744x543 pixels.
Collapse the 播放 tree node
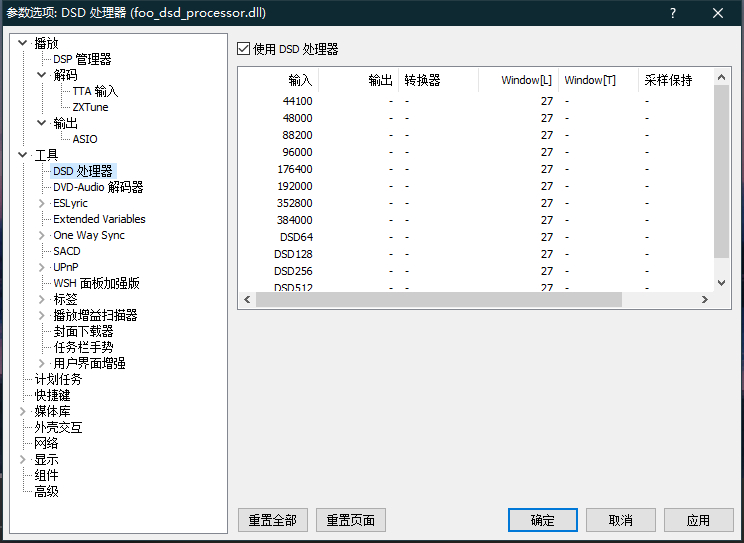[22, 43]
